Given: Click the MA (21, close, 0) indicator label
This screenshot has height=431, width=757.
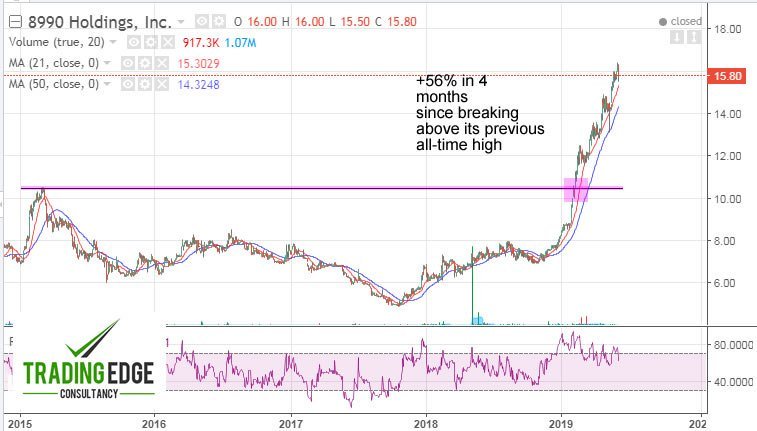Looking at the screenshot, I should [x=54, y=63].
